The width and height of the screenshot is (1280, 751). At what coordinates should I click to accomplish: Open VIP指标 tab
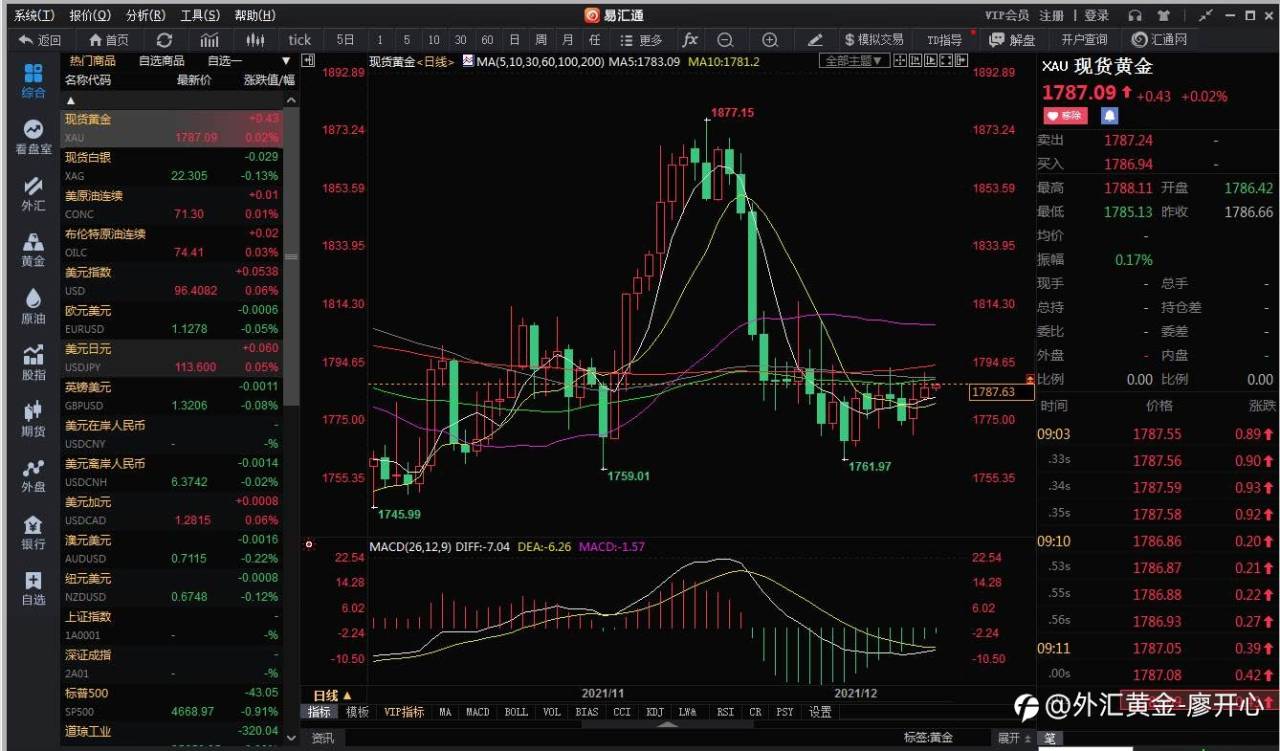404,712
